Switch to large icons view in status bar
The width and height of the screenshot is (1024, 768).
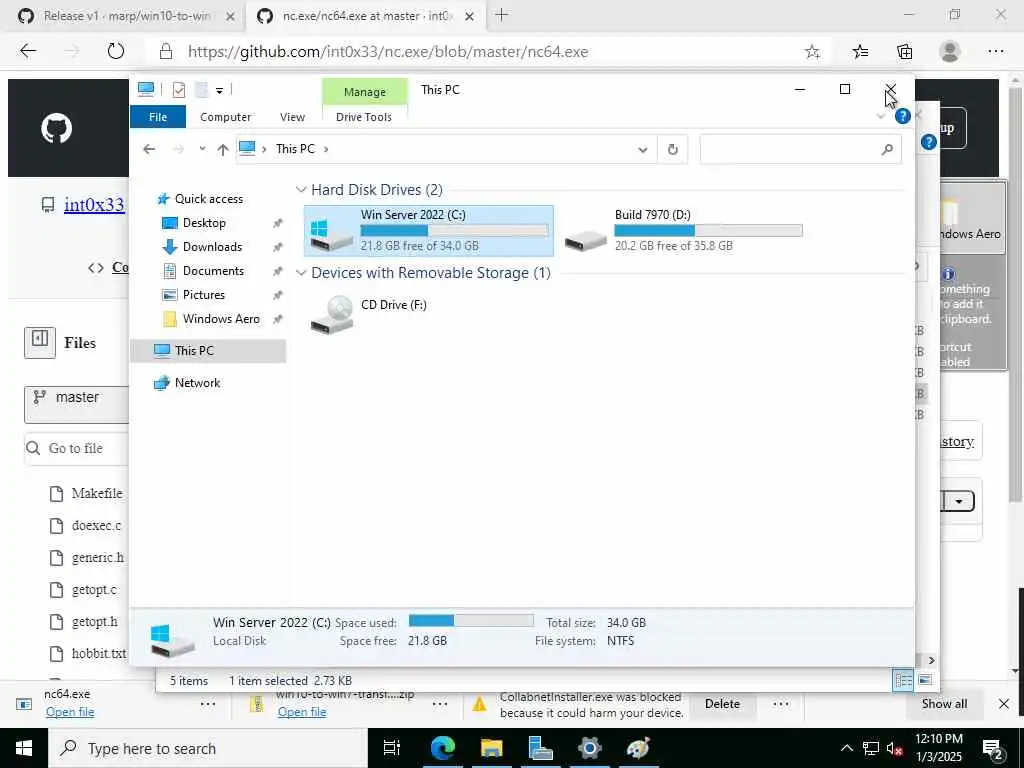pos(925,680)
